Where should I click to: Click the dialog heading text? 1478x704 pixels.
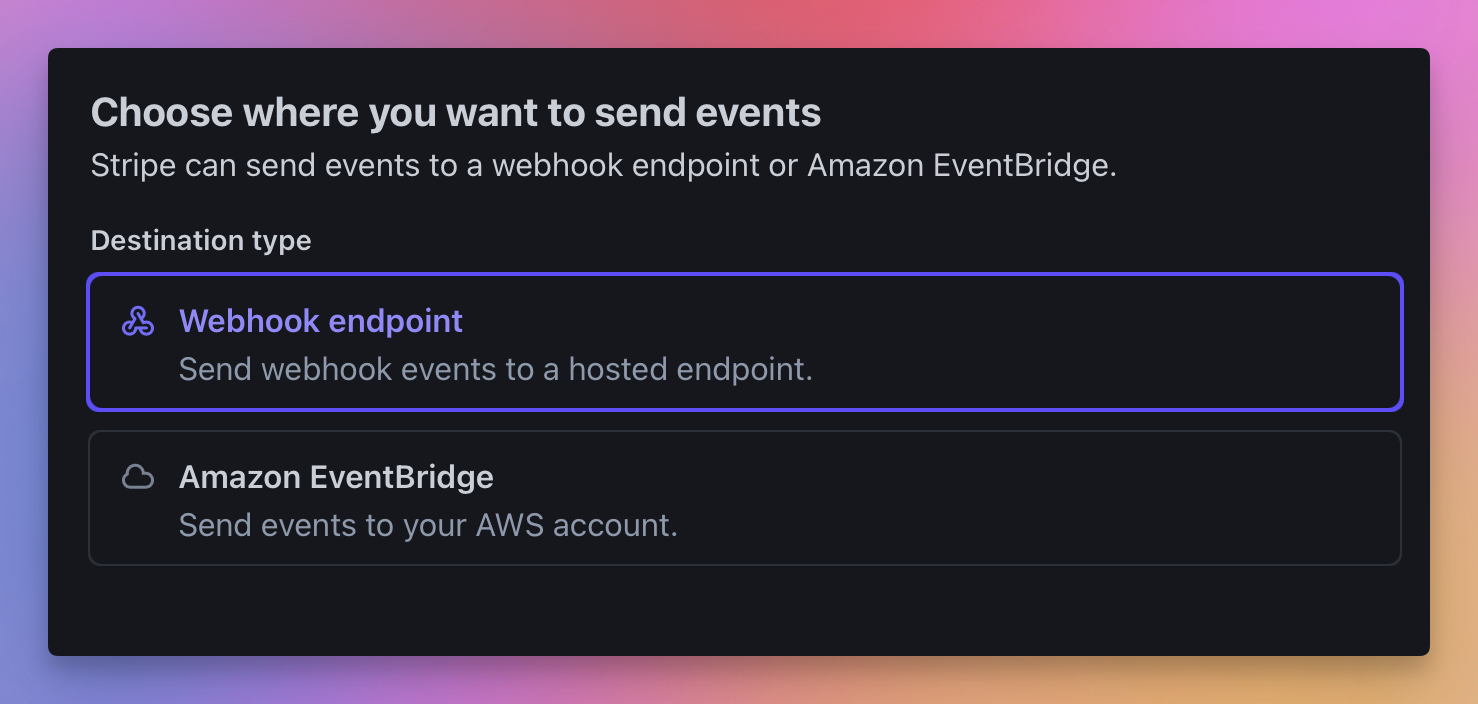(x=455, y=112)
